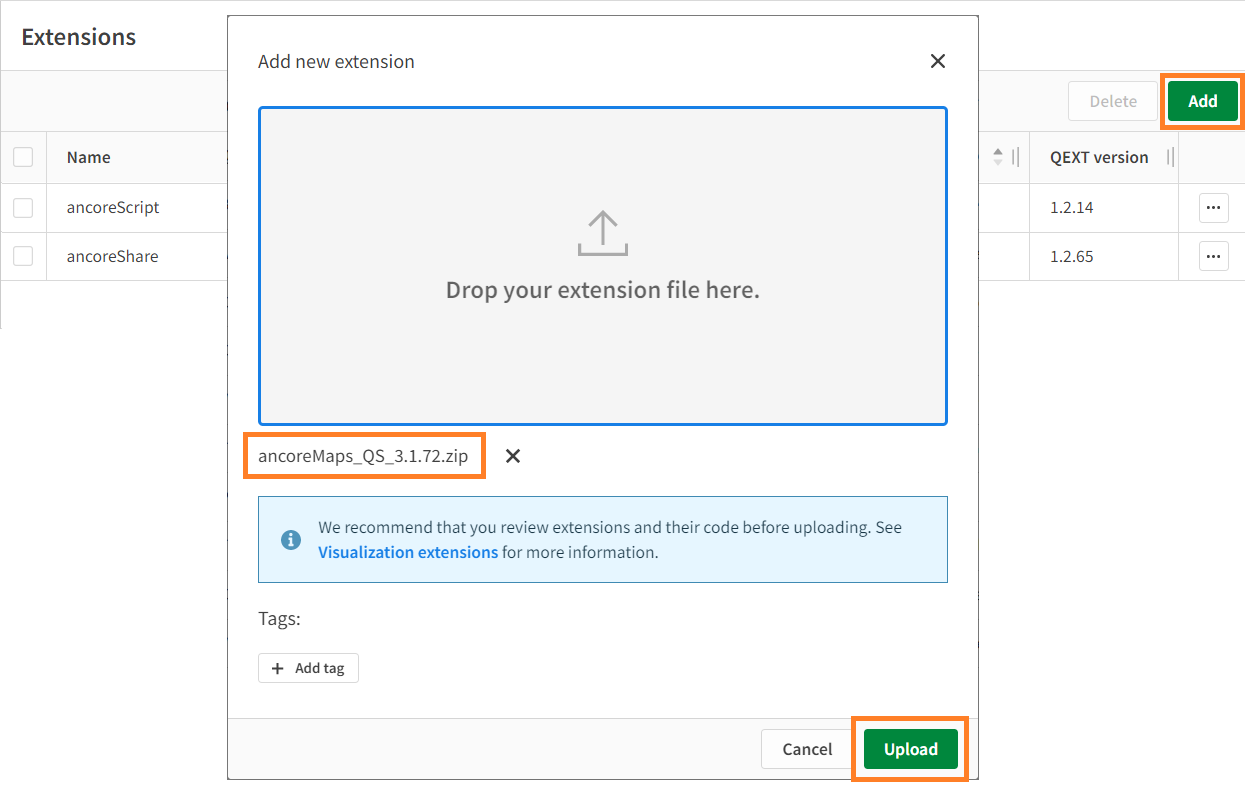This screenshot has height=795, width=1245.
Task: Remove the selected ancoreMaps zip file
Action: coord(513,456)
